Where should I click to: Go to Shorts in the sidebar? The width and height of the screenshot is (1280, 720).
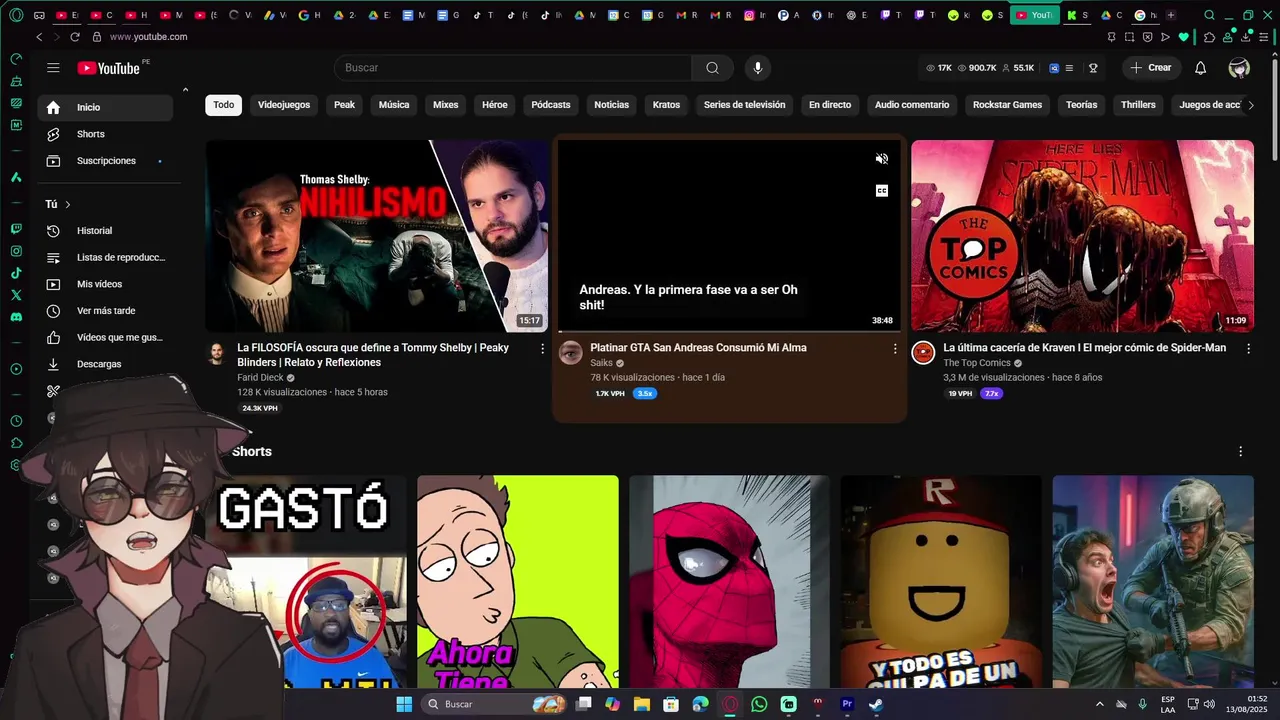pyautogui.click(x=105, y=134)
